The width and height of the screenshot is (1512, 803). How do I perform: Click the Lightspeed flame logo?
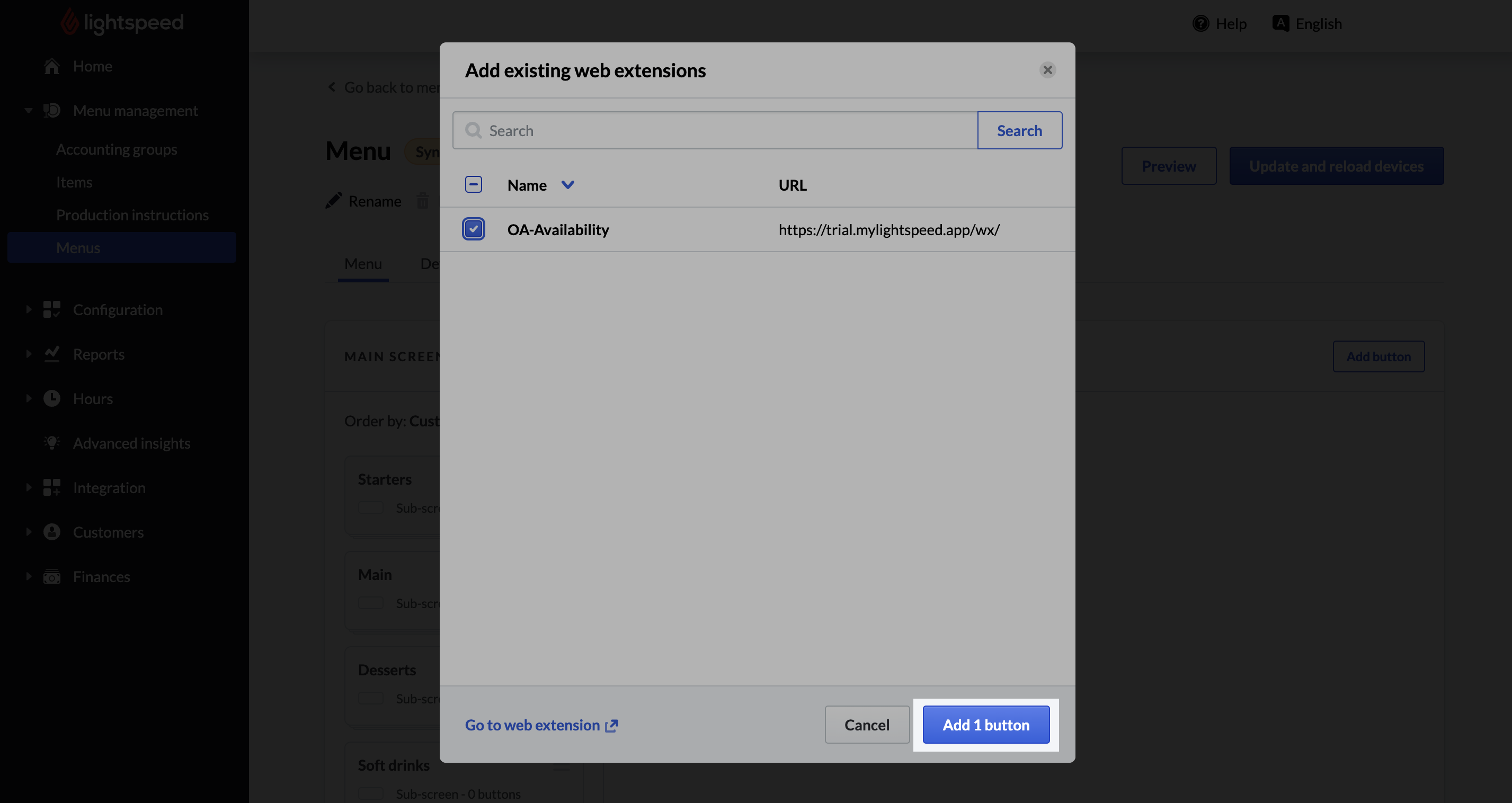(x=70, y=22)
